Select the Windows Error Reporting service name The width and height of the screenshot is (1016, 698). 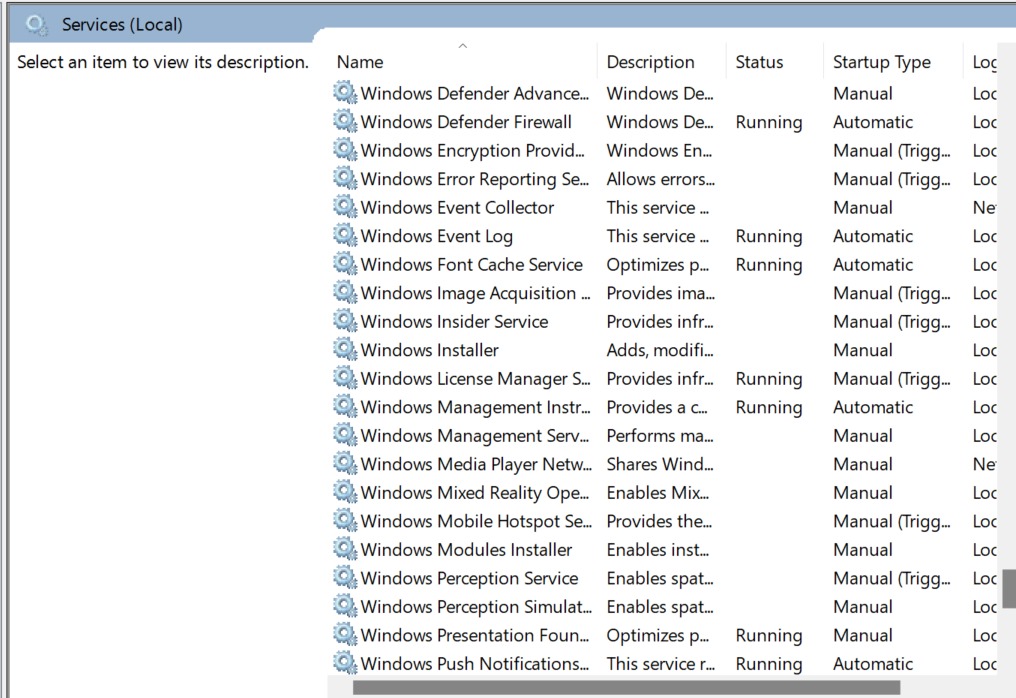(474, 179)
